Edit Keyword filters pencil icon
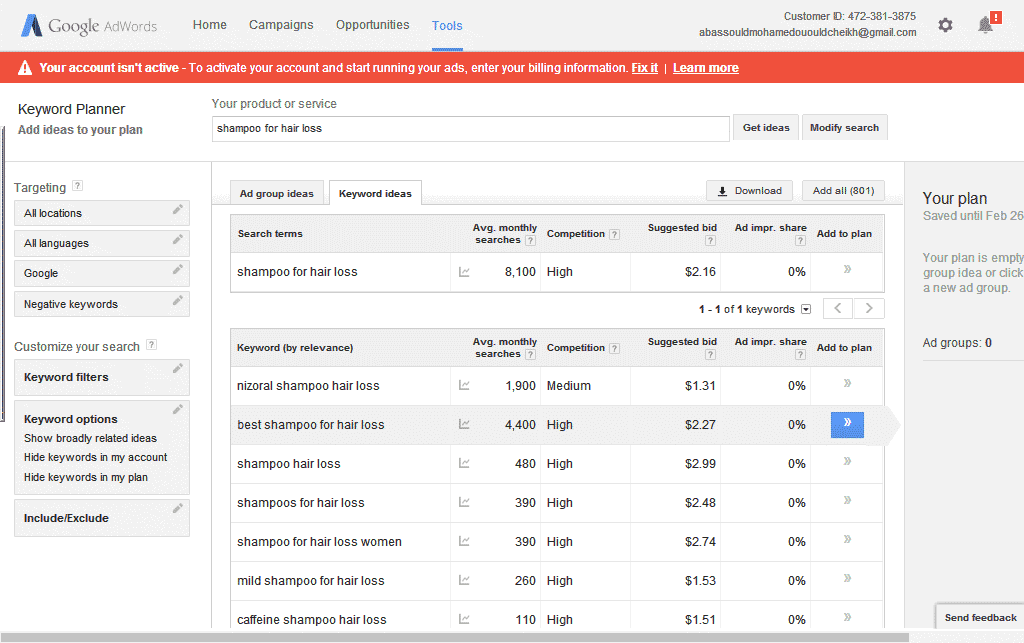This screenshot has width=1024, height=643. 177,369
